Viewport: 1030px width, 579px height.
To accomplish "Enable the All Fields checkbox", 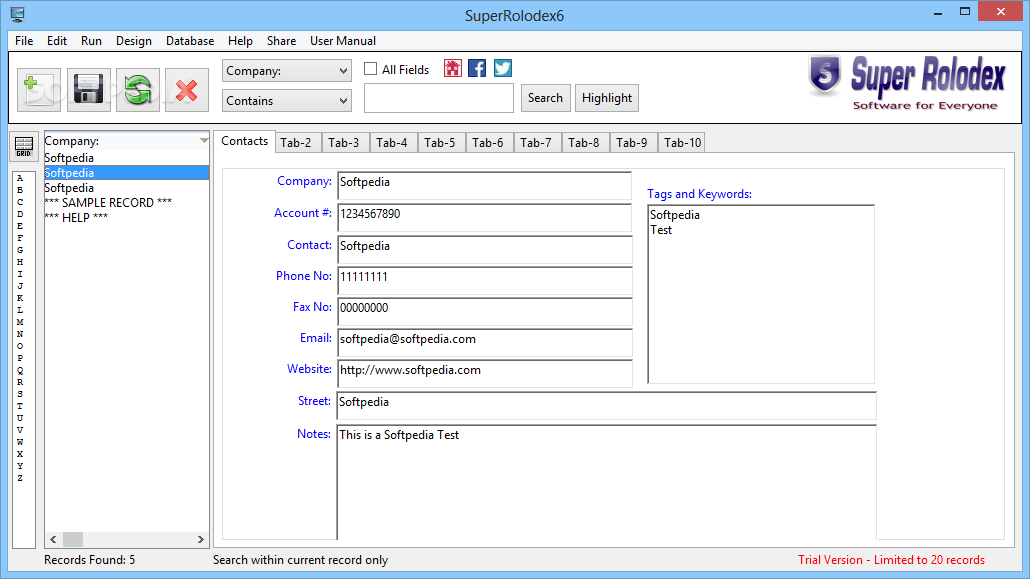I will point(371,69).
